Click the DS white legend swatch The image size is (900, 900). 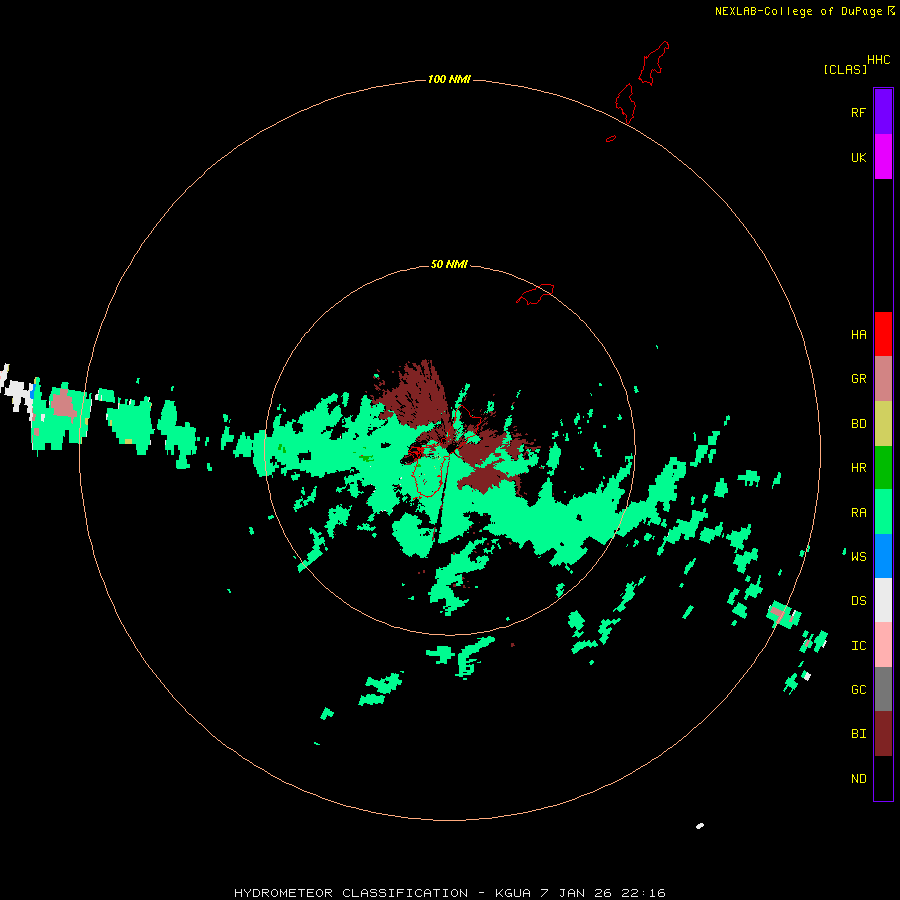click(883, 600)
